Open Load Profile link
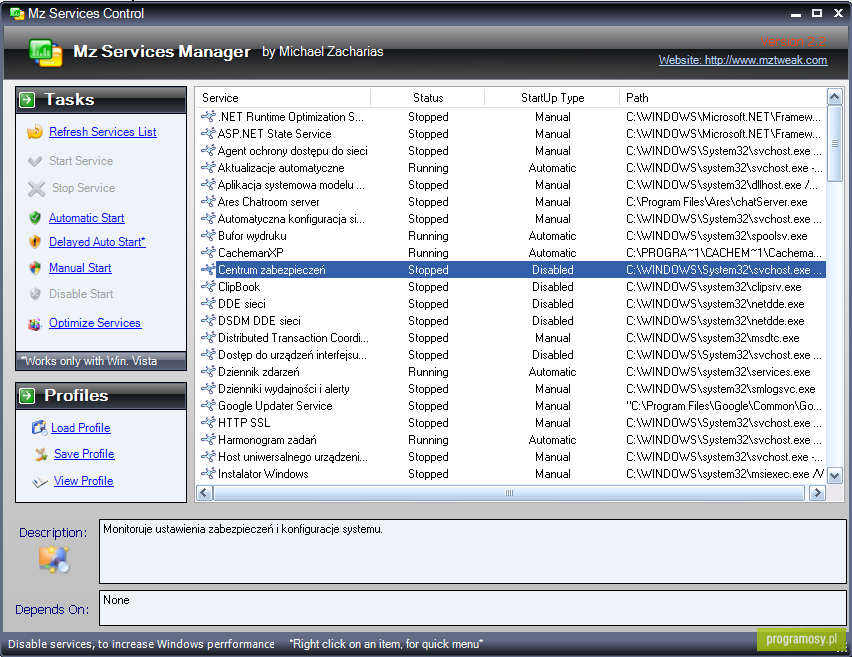 (80, 428)
